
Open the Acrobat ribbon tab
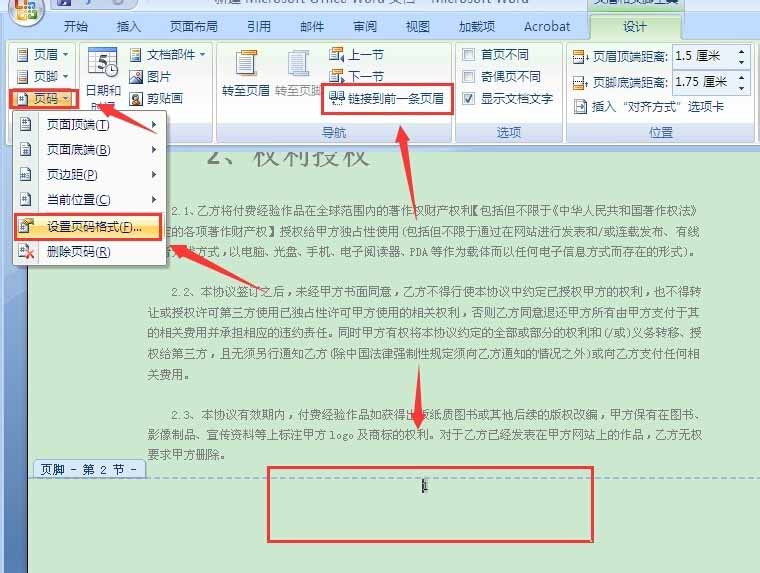tap(547, 26)
